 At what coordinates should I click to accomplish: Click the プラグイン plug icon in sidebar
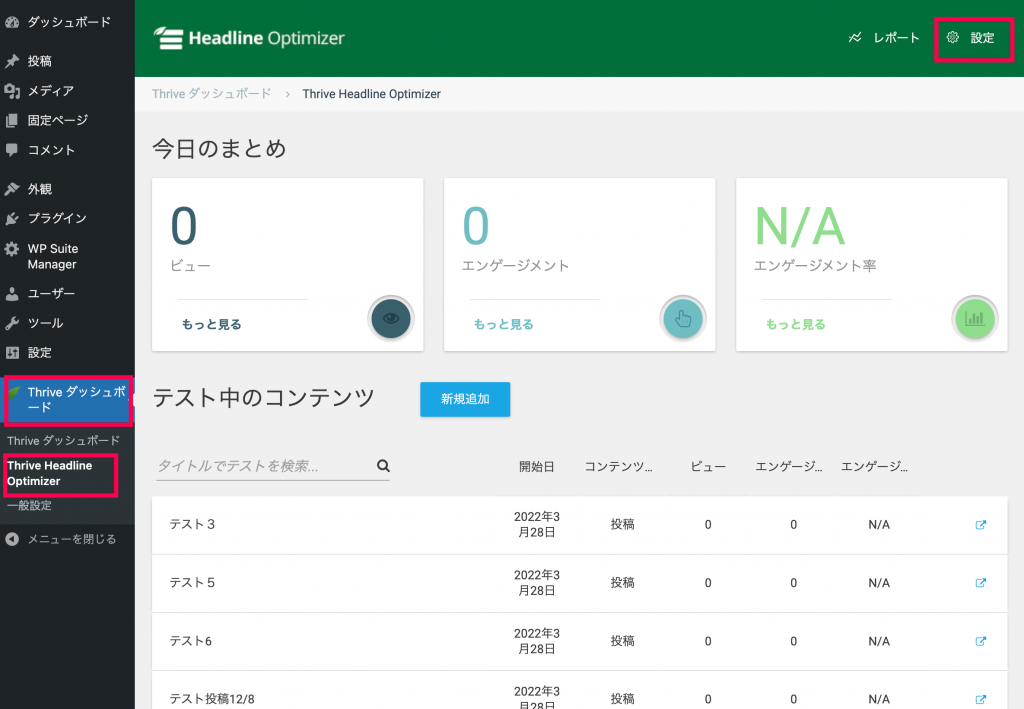click(x=12, y=218)
